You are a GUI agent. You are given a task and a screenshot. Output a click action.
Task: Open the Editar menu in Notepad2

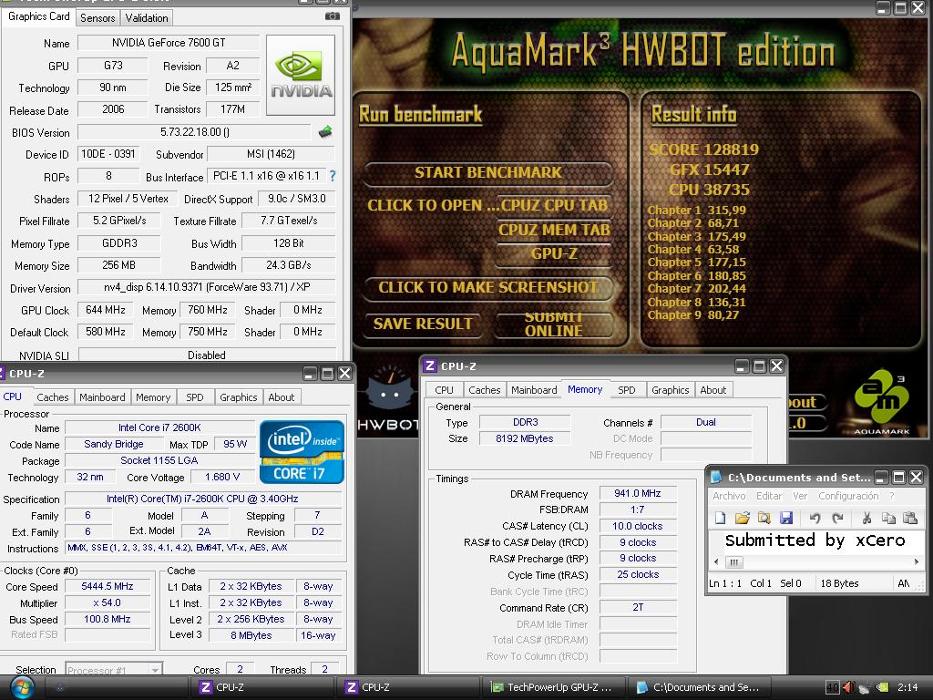coord(769,496)
